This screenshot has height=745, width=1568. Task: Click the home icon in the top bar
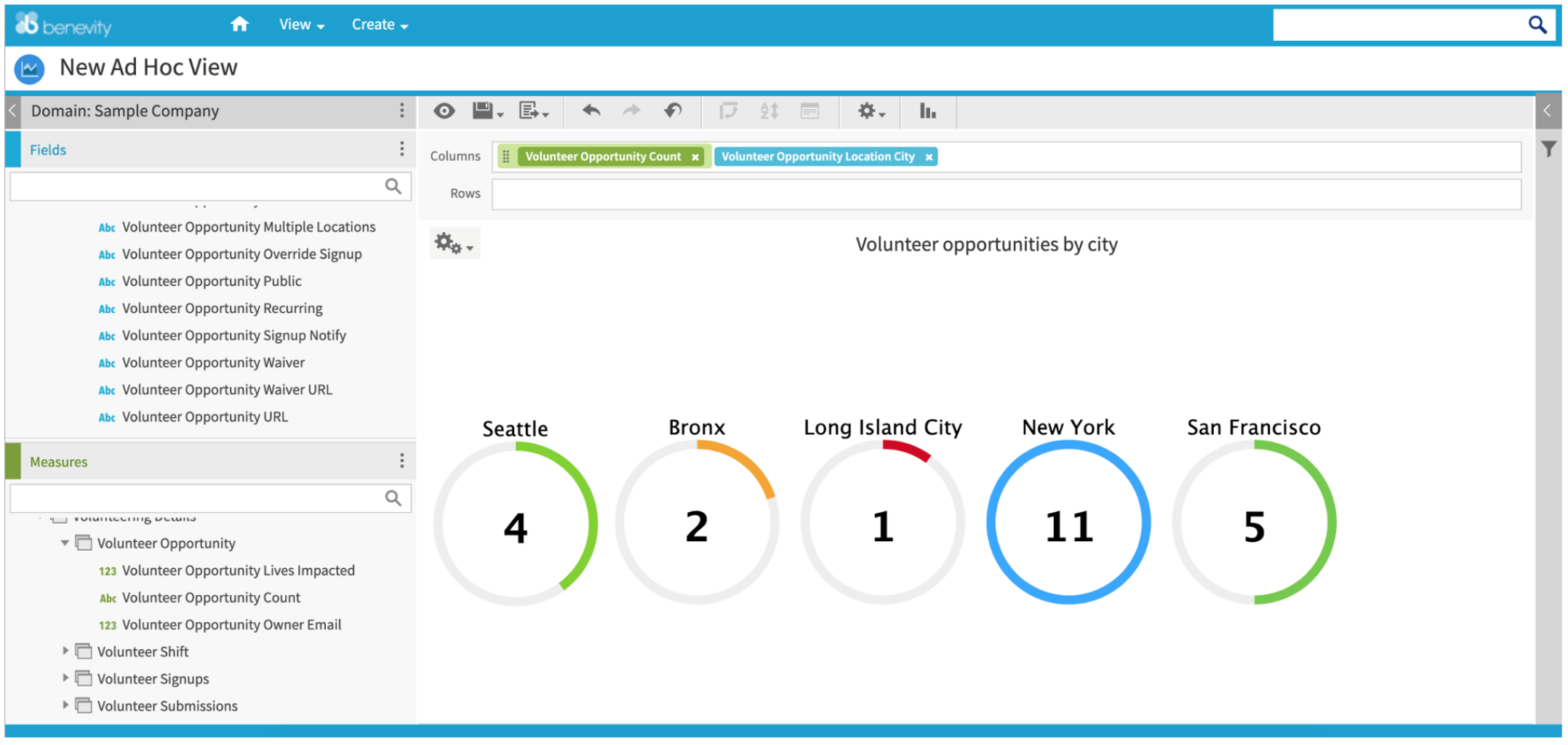pyautogui.click(x=239, y=25)
